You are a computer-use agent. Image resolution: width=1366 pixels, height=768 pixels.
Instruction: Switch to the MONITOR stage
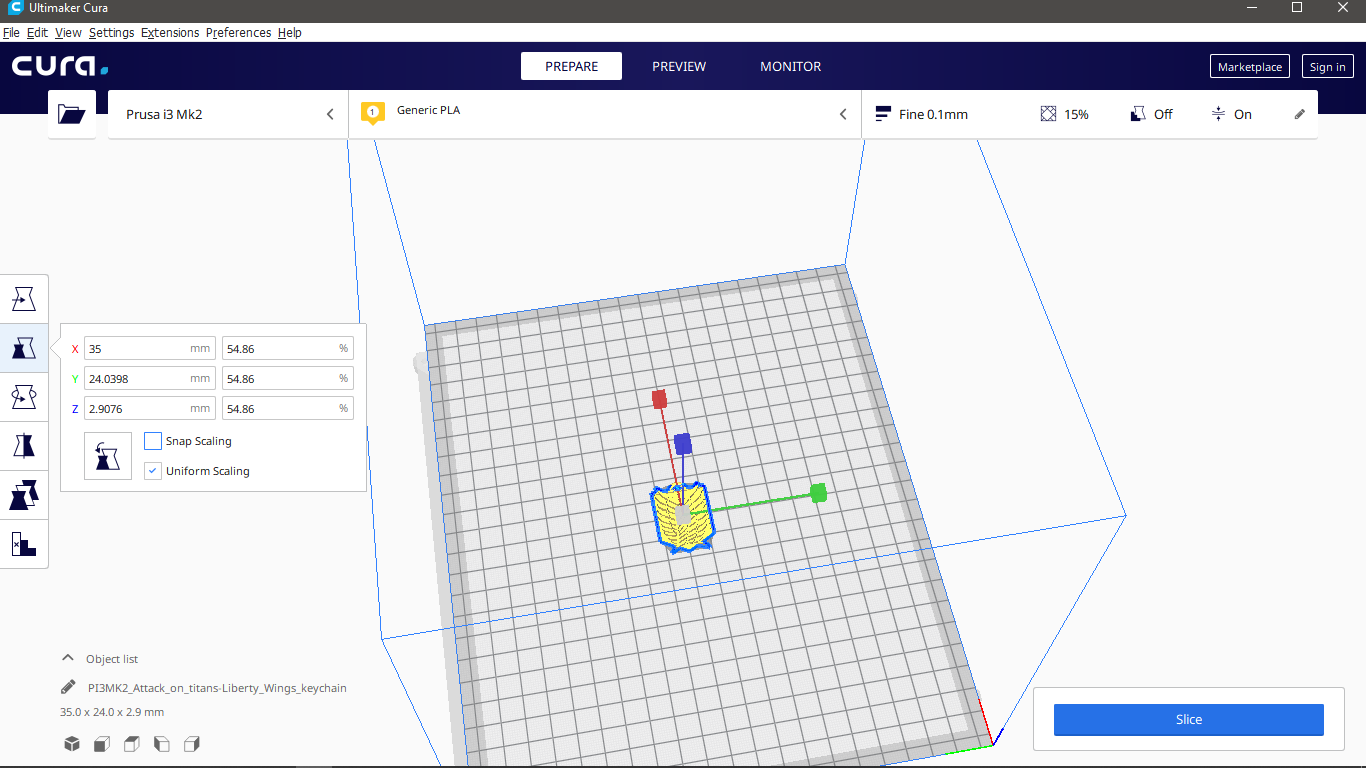coord(790,66)
